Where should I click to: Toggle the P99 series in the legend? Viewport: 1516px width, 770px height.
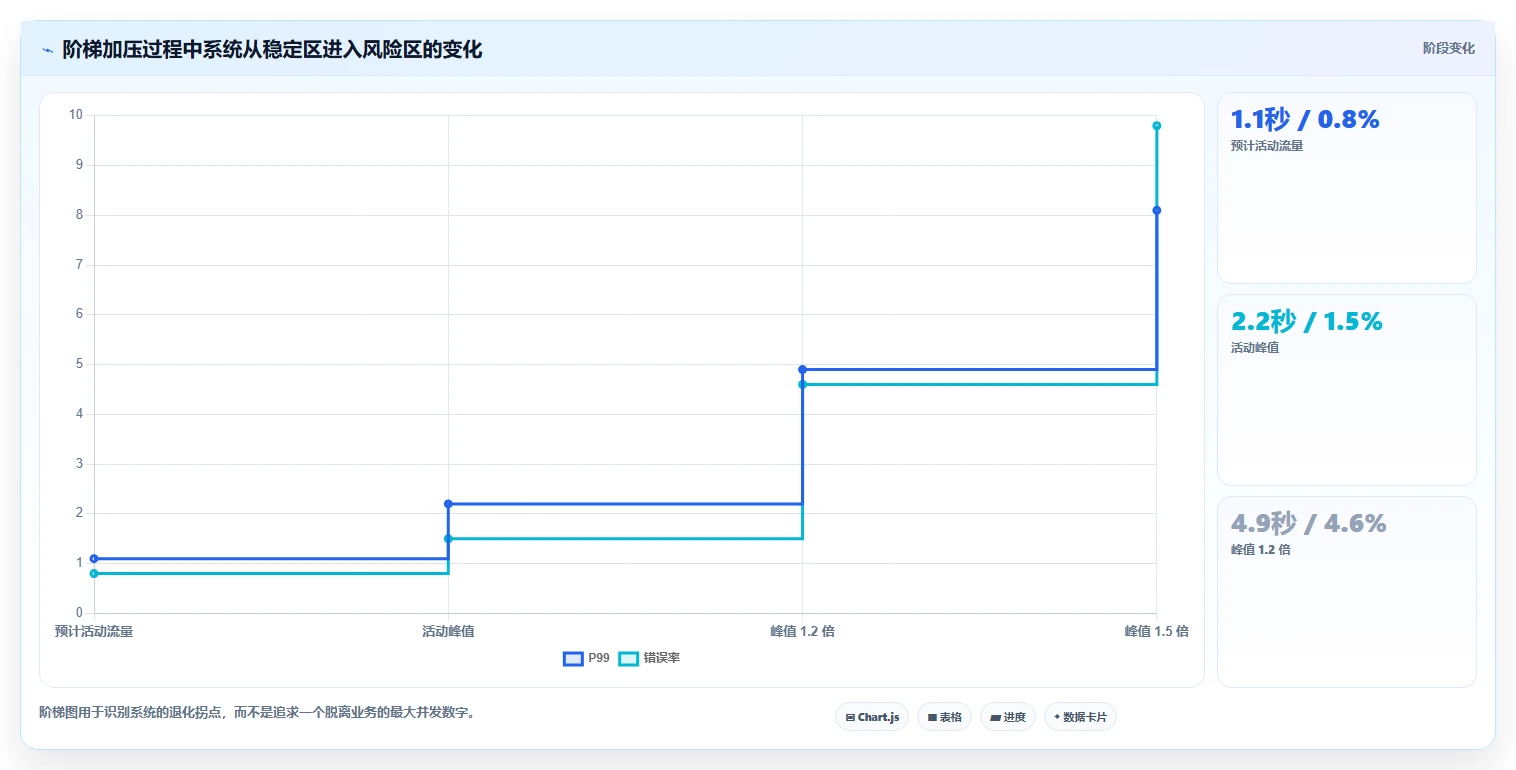point(586,658)
